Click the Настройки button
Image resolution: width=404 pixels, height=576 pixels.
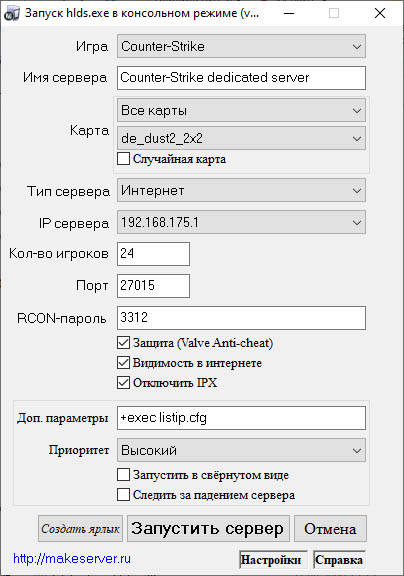click(273, 560)
